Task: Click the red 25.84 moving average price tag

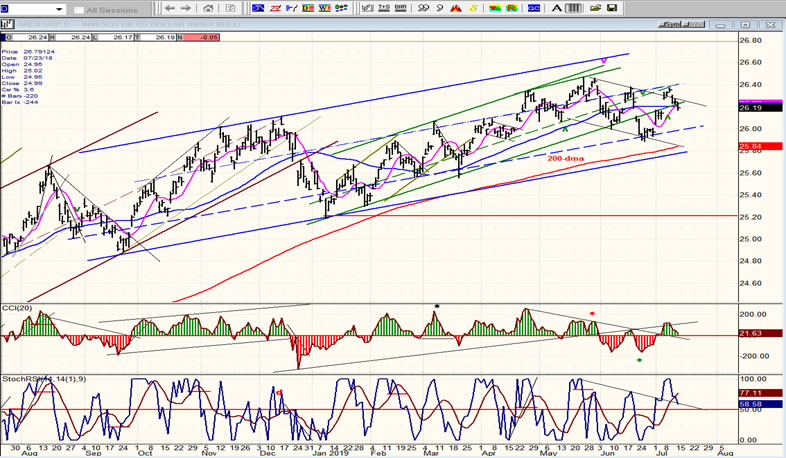Action: pos(750,146)
